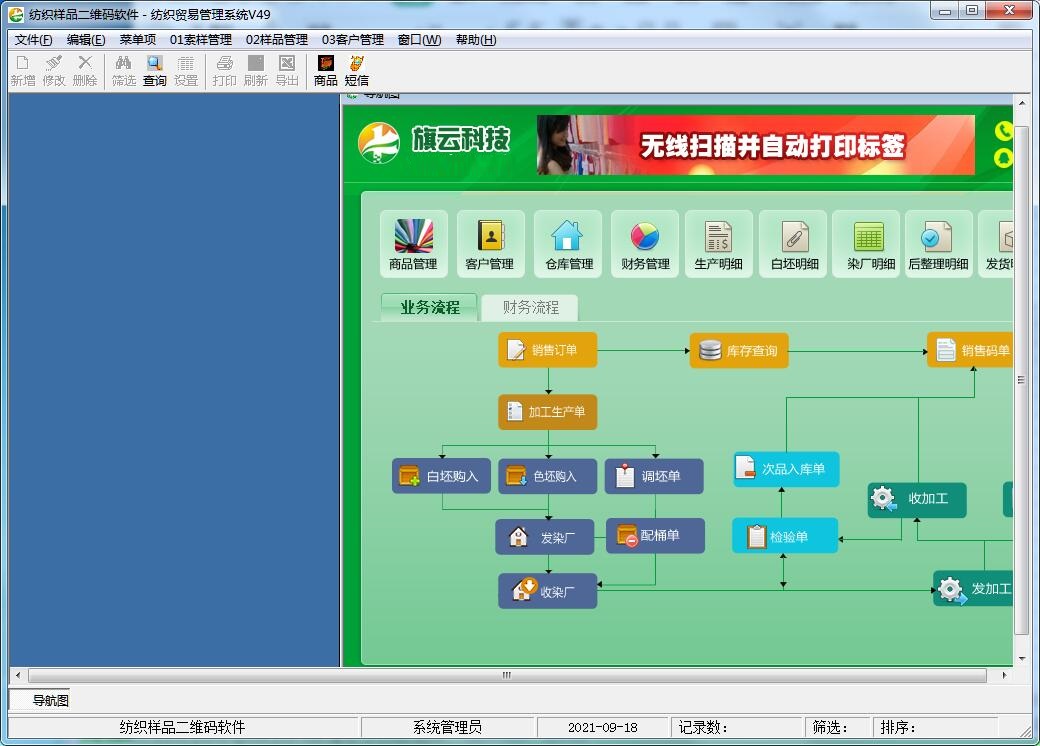Image resolution: width=1040 pixels, height=746 pixels.
Task: Open 仓库管理 house icon
Action: pos(568,244)
